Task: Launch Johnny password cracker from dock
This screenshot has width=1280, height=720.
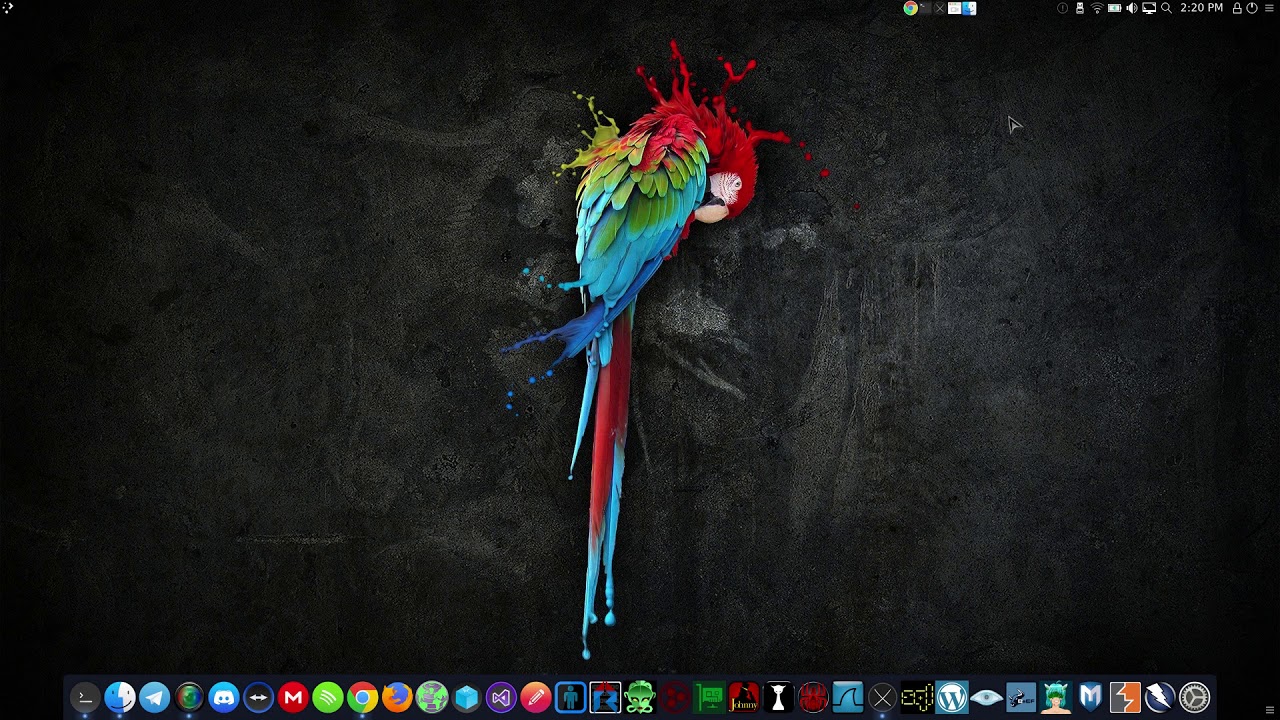Action: tap(744, 697)
